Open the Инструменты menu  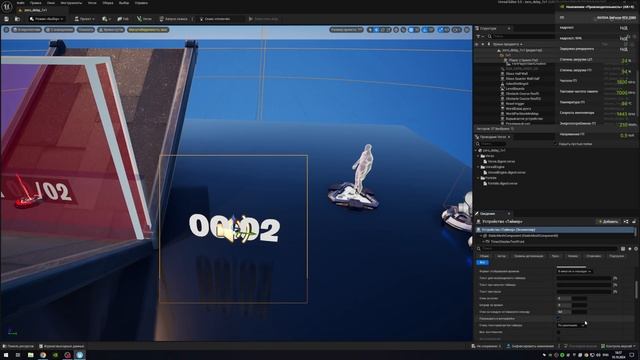[71, 3]
